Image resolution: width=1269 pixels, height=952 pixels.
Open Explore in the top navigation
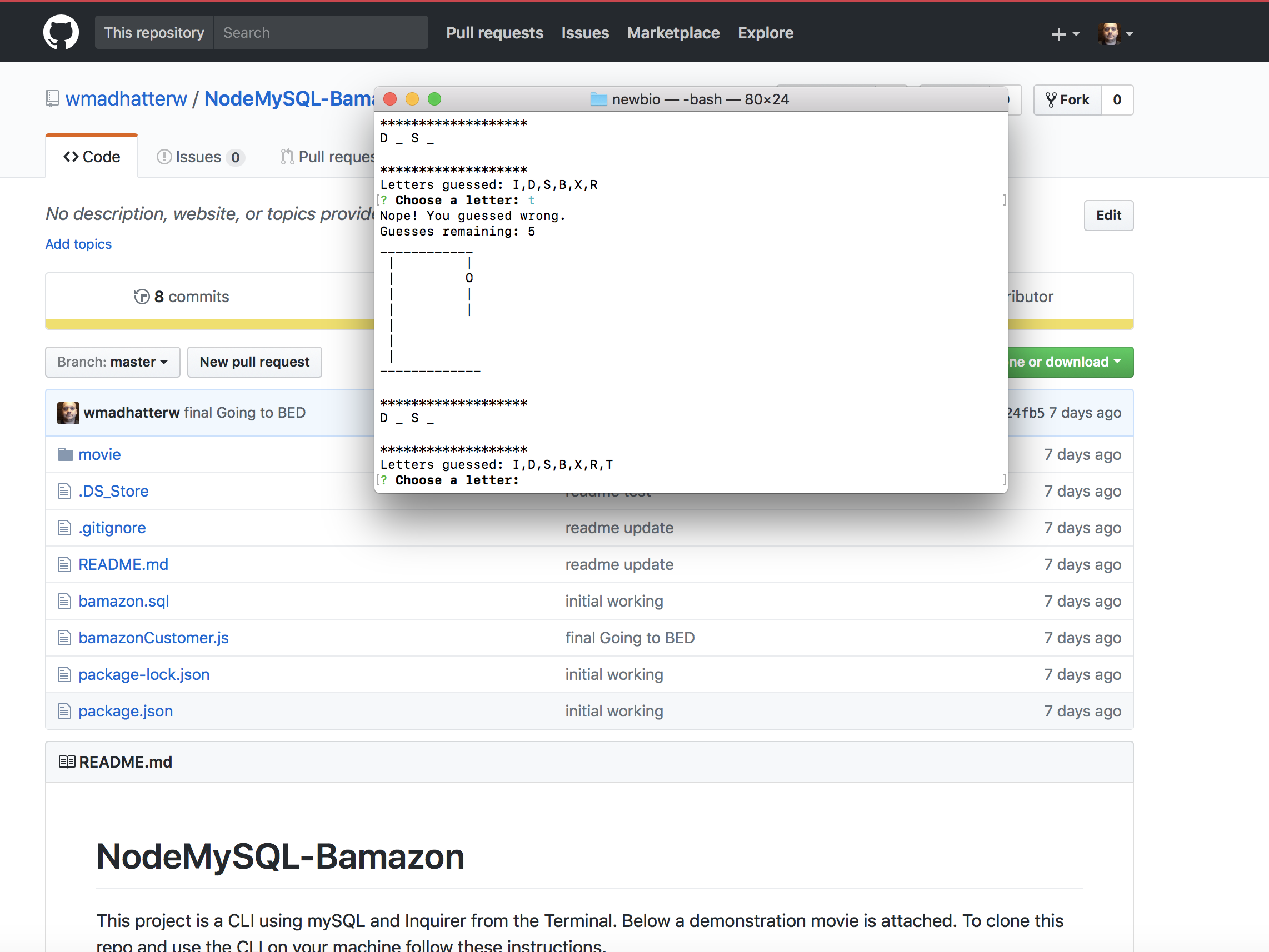(765, 33)
